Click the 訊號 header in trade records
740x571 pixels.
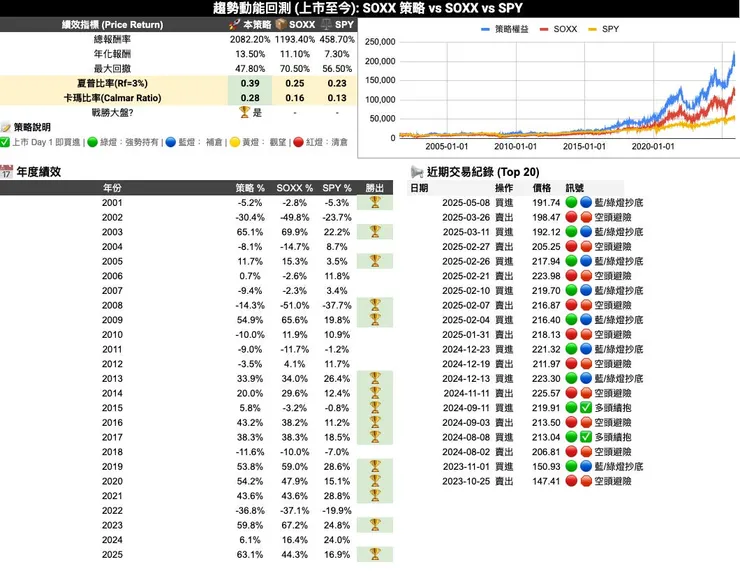click(x=574, y=188)
